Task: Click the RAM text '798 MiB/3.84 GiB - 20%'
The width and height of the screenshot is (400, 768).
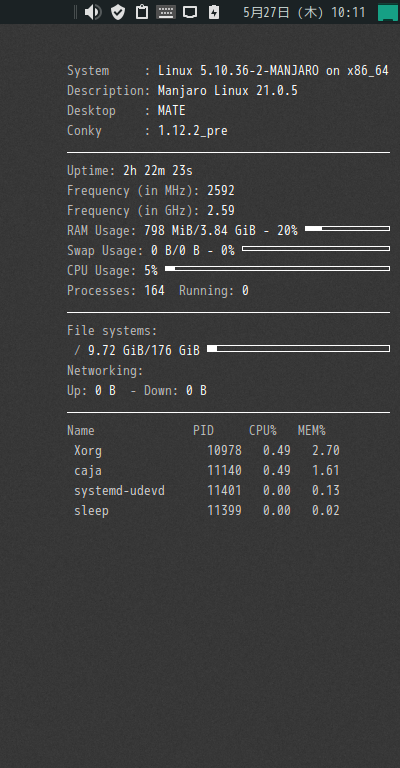Action: 221,231
